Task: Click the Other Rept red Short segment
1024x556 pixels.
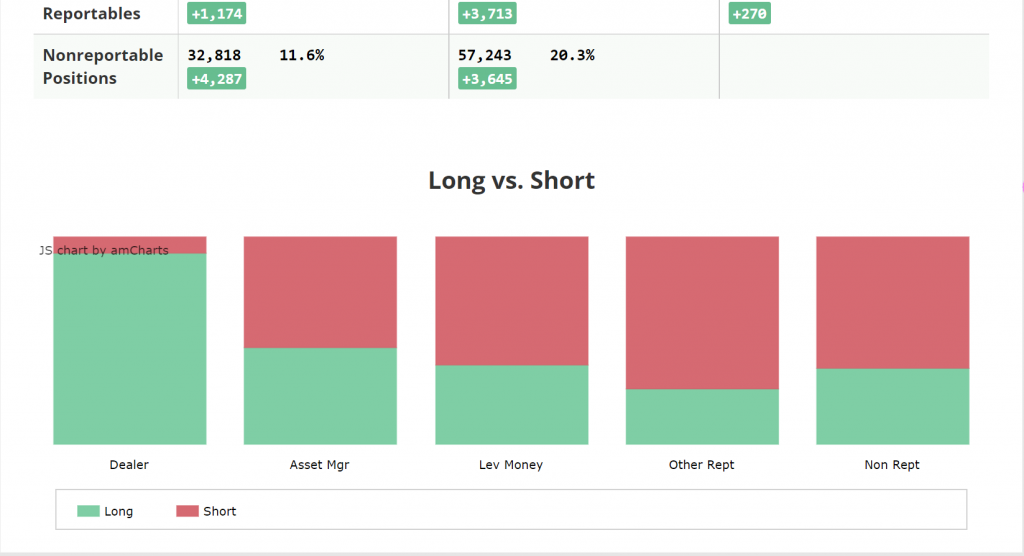Action: click(702, 313)
